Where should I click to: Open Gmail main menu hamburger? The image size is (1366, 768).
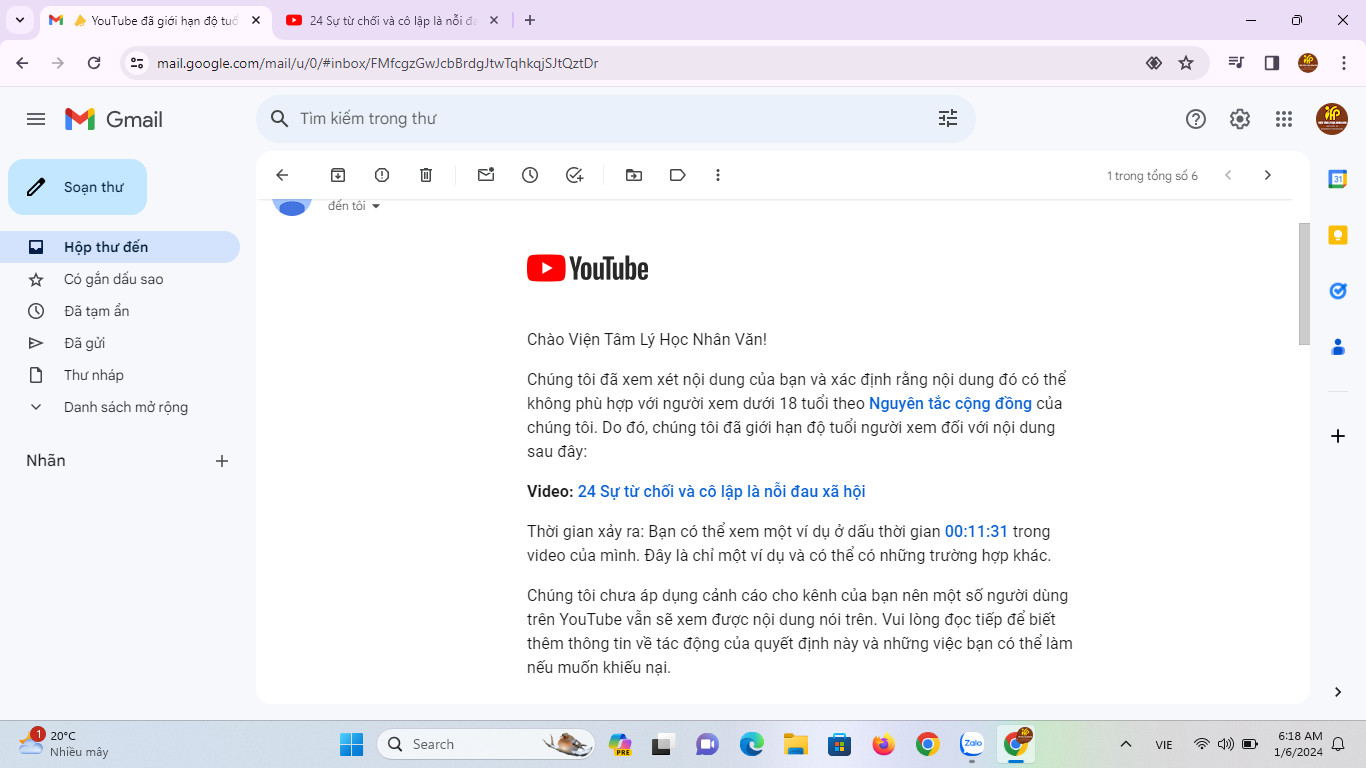pos(36,119)
